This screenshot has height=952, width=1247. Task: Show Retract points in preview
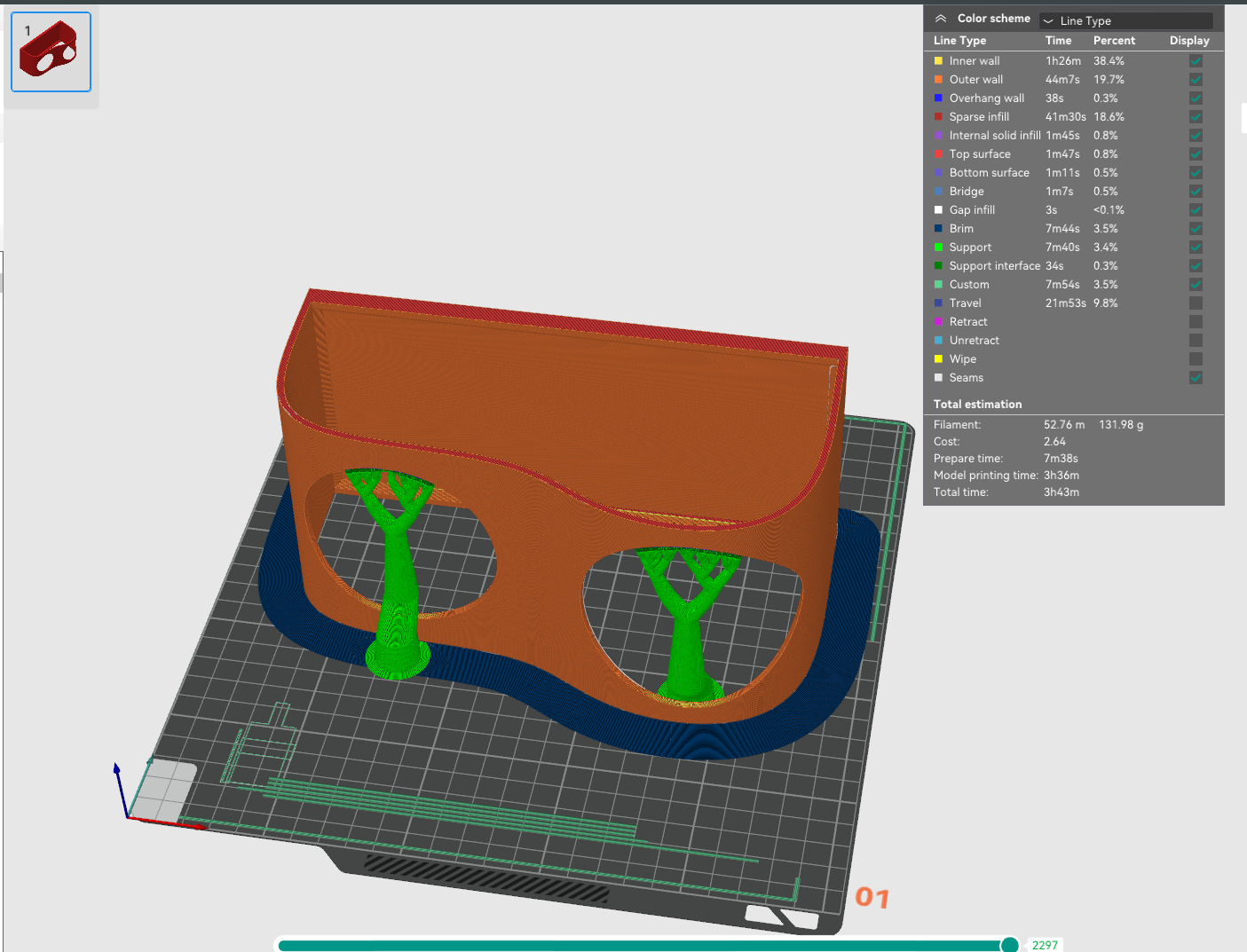1196,322
